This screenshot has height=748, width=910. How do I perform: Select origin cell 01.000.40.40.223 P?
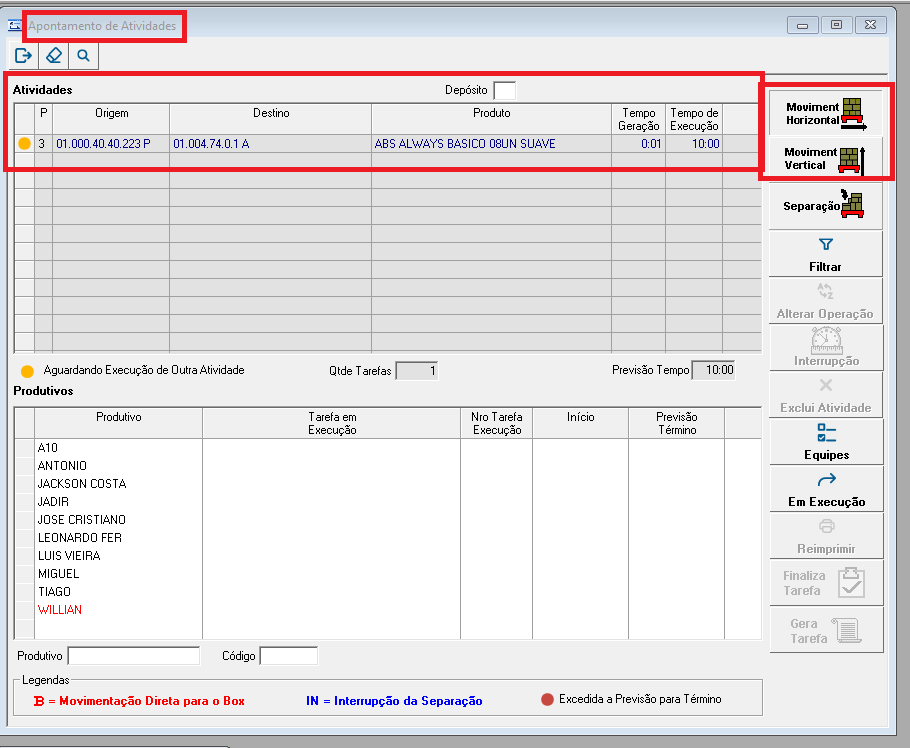point(111,144)
